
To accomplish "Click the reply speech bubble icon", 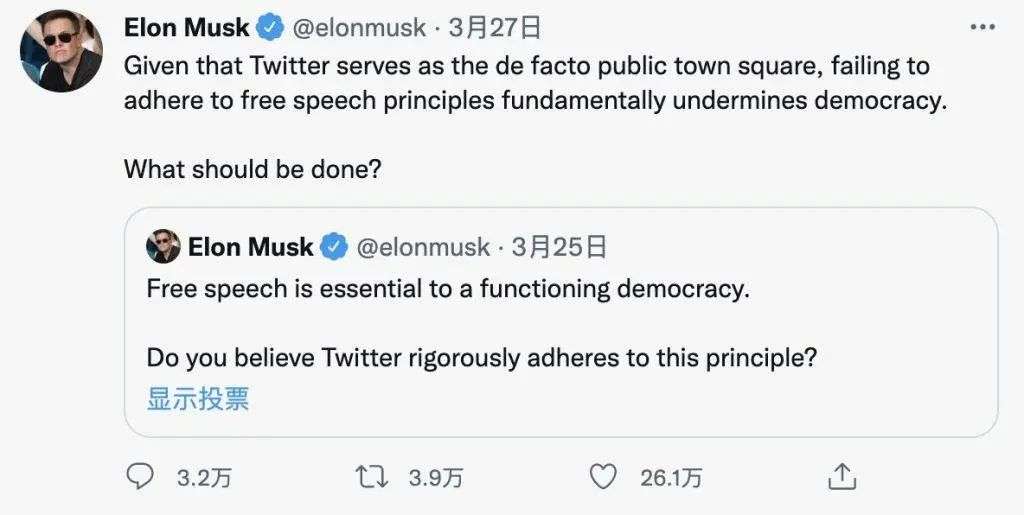I will coord(139,477).
